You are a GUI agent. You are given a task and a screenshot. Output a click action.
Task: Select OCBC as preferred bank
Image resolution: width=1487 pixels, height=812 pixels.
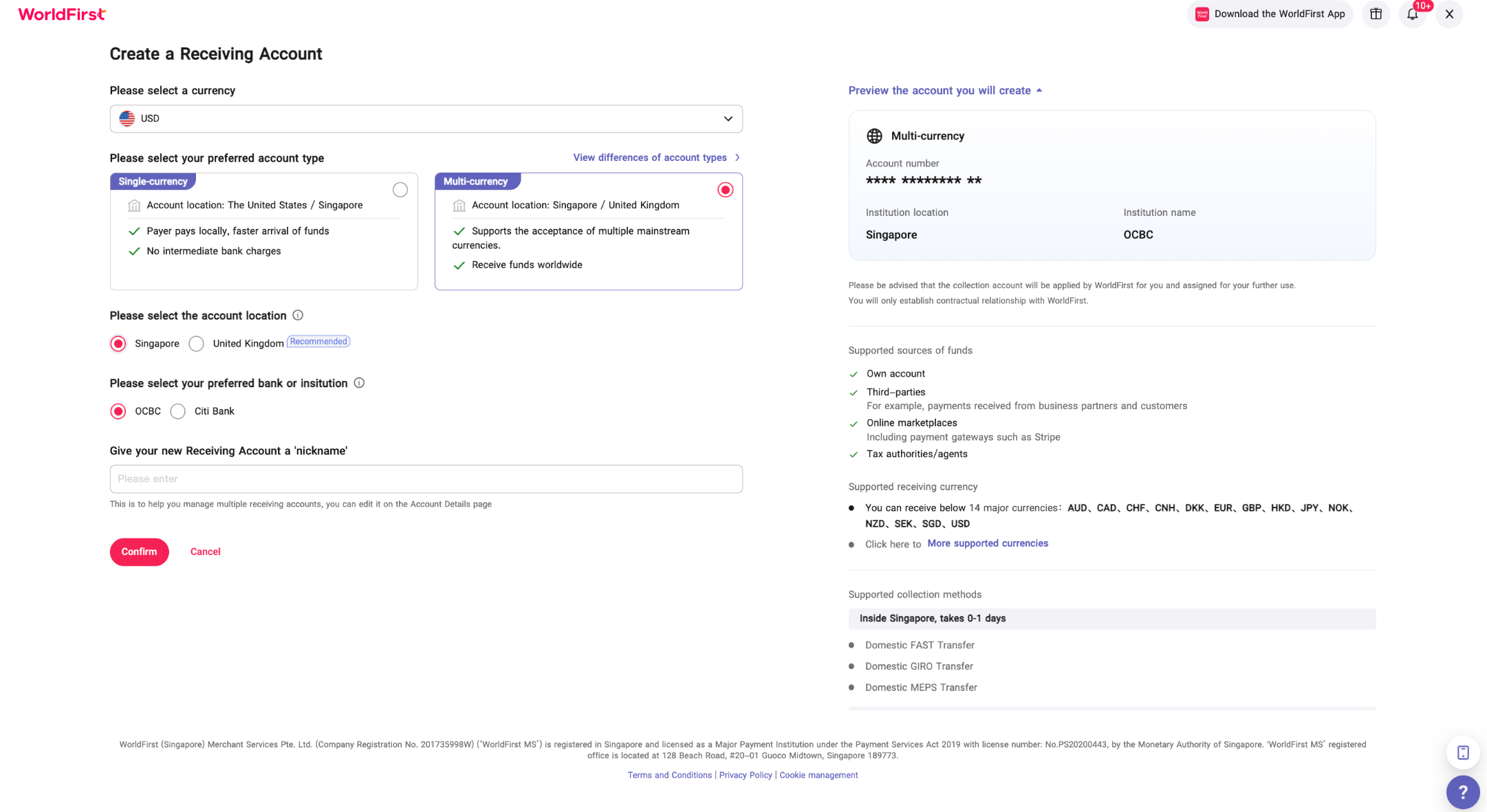coord(118,411)
